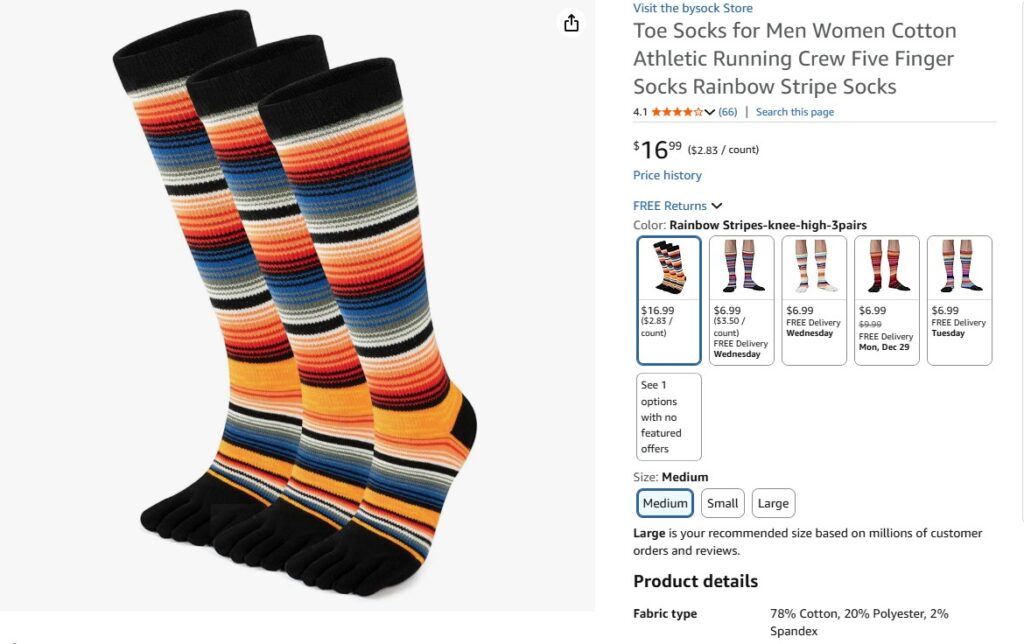This screenshot has height=644, width=1024.
Task: Open the (66) customer reviews link
Action: tap(728, 112)
